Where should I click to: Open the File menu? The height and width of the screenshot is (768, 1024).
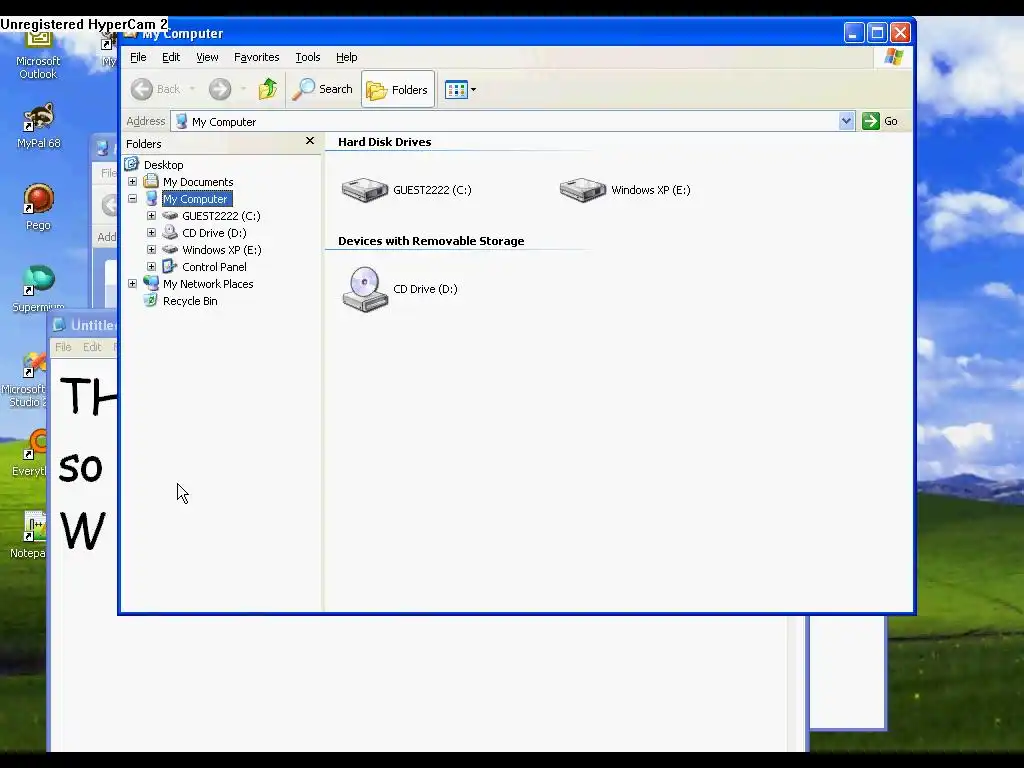point(138,57)
